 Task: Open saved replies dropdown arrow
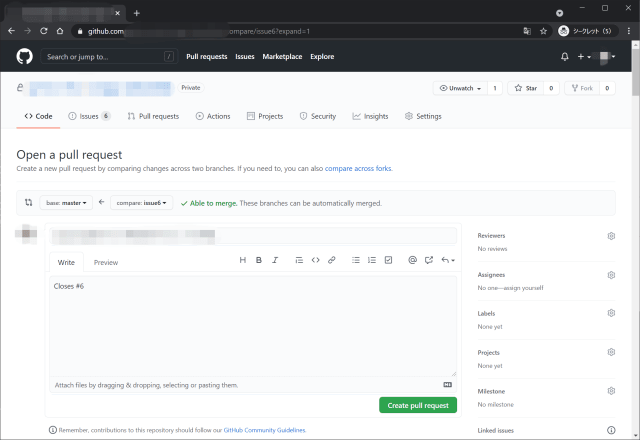(x=448, y=260)
